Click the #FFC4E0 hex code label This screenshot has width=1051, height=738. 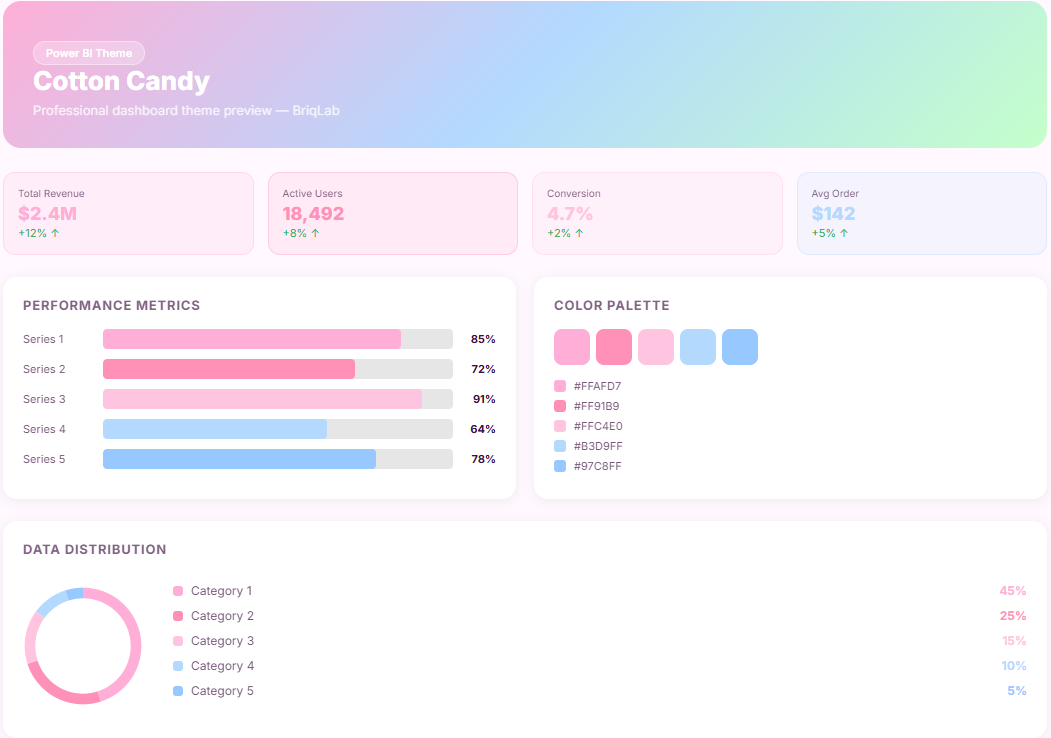point(598,426)
